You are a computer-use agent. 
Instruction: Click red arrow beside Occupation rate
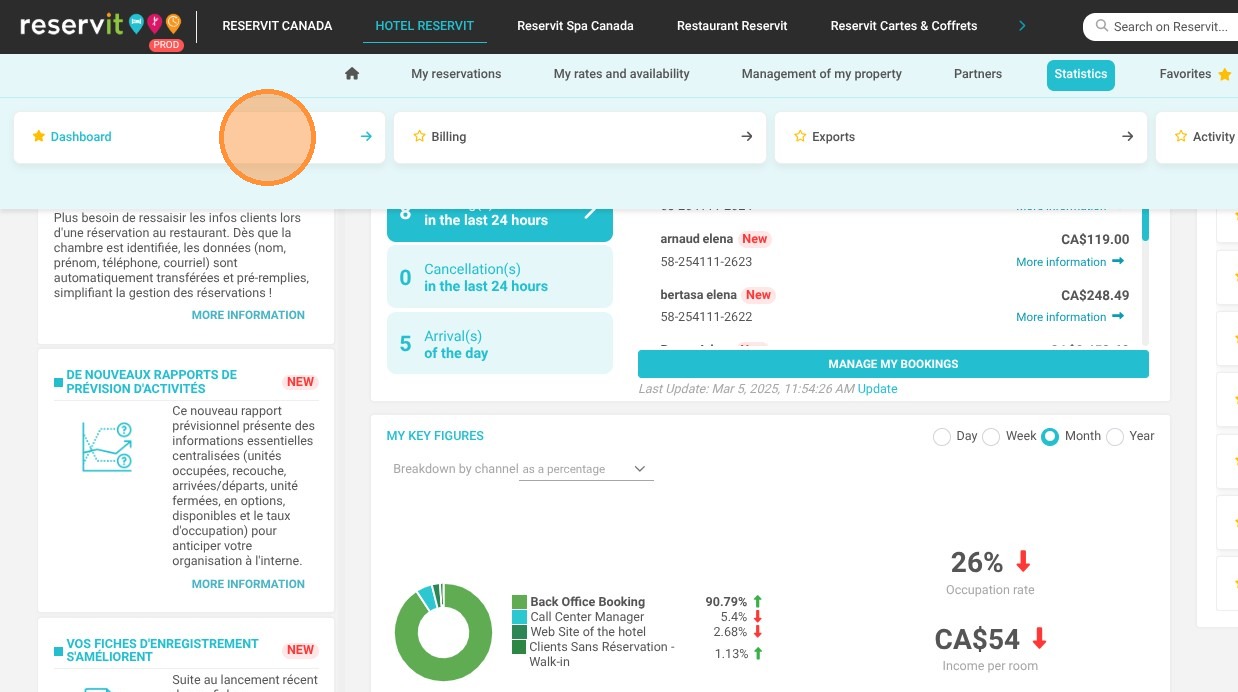[x=1023, y=561]
